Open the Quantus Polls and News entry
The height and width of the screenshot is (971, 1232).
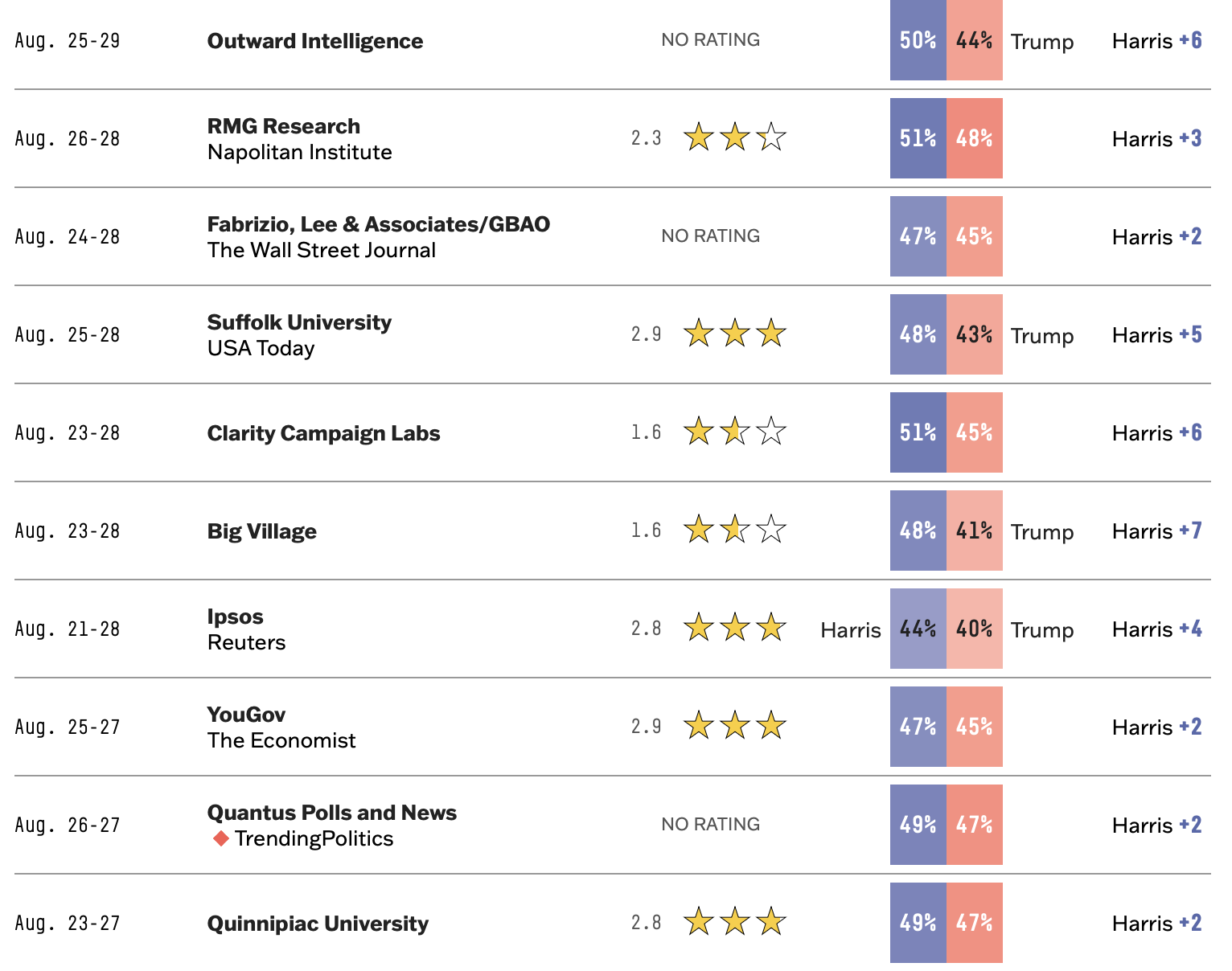[332, 813]
